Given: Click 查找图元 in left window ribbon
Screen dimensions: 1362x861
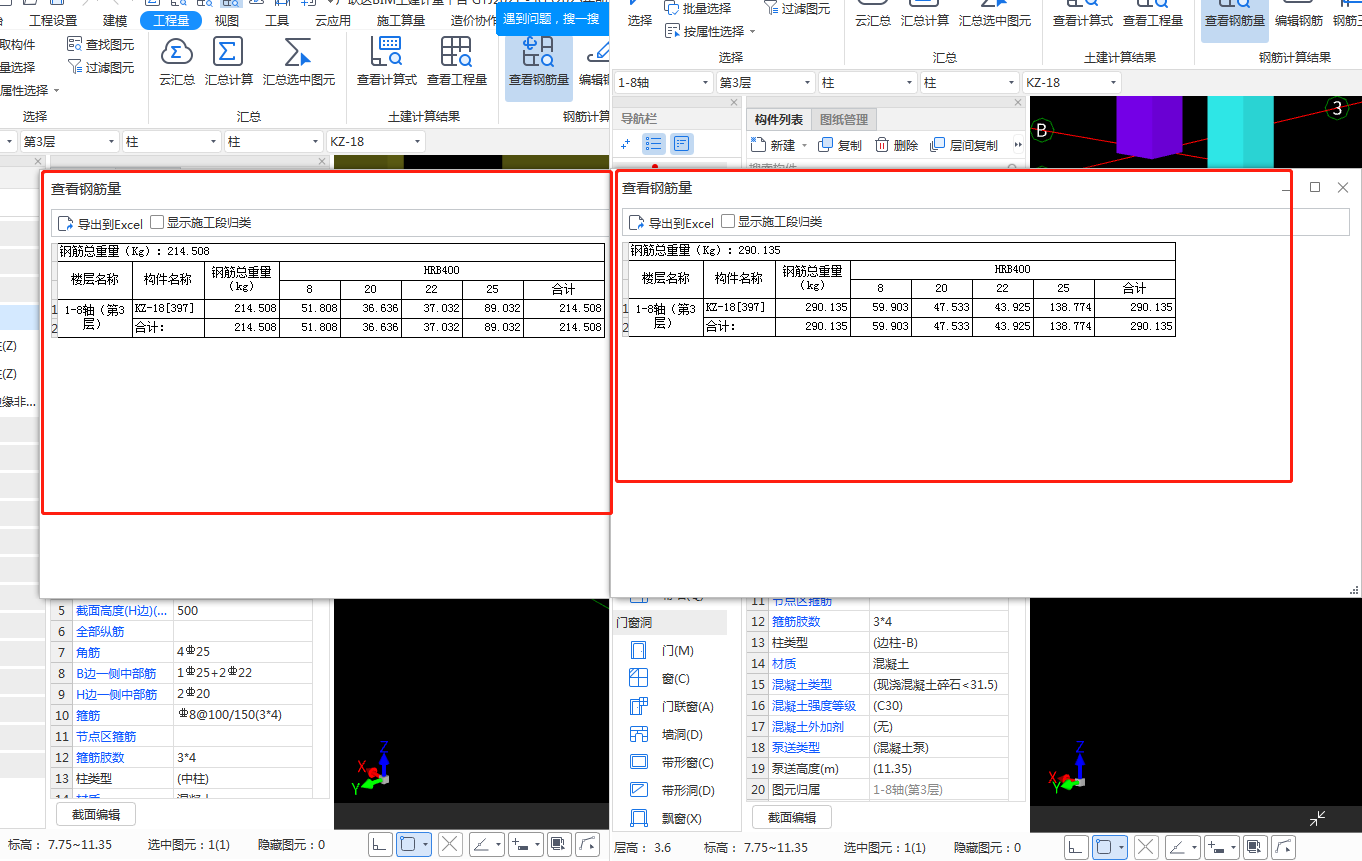Looking at the screenshot, I should [101, 44].
